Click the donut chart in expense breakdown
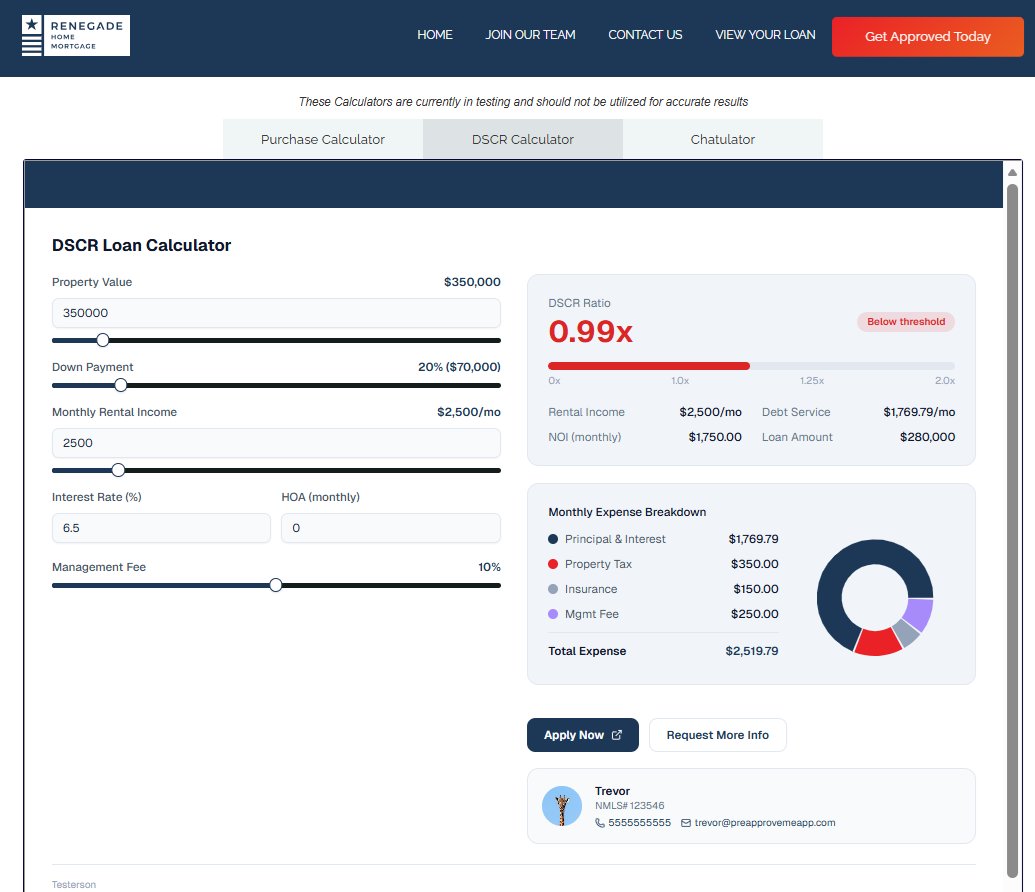The image size is (1035, 892). pyautogui.click(x=875, y=598)
